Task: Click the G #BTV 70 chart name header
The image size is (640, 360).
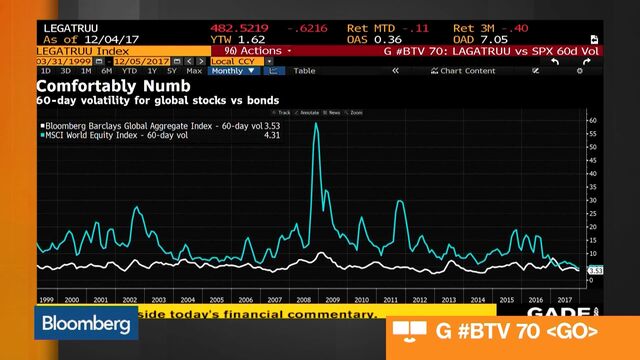Action: click(x=491, y=51)
